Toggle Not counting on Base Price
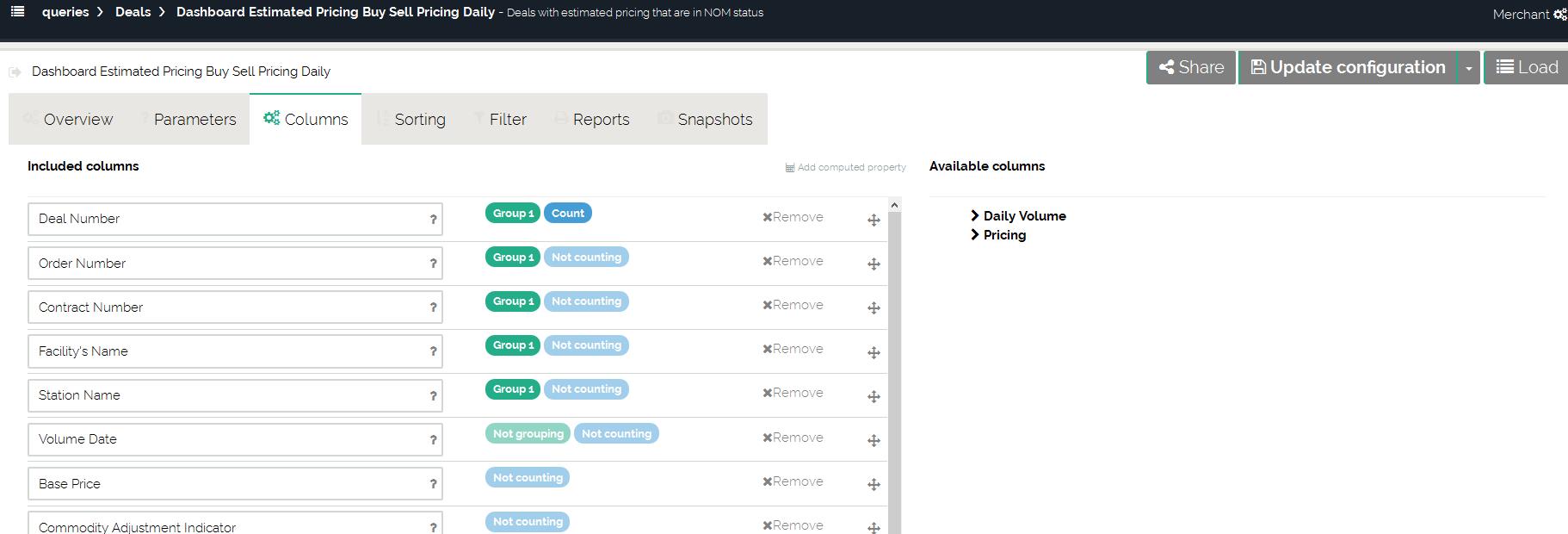This screenshot has height=534, width=1568. tap(528, 478)
